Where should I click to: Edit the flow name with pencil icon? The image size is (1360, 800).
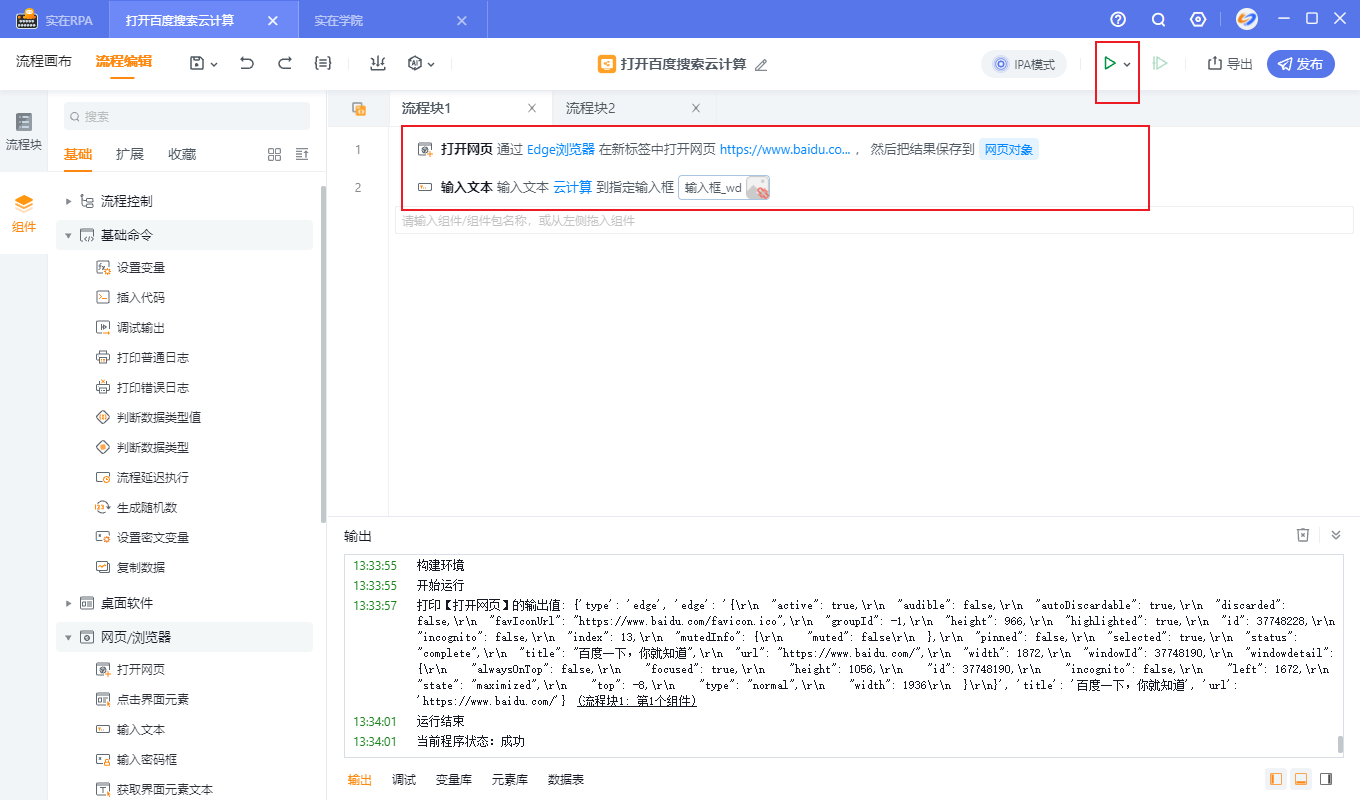pyautogui.click(x=761, y=65)
